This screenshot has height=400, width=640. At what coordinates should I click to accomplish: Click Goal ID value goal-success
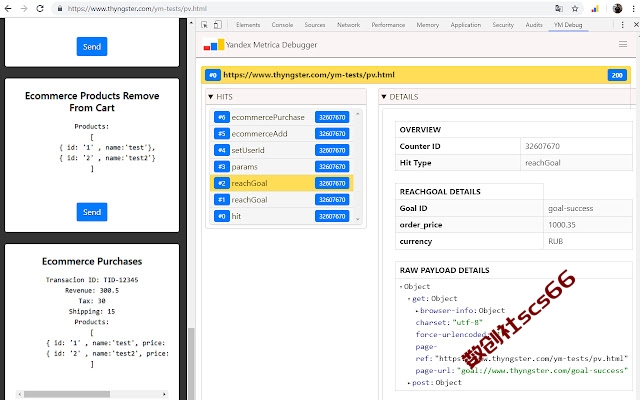[570, 208]
